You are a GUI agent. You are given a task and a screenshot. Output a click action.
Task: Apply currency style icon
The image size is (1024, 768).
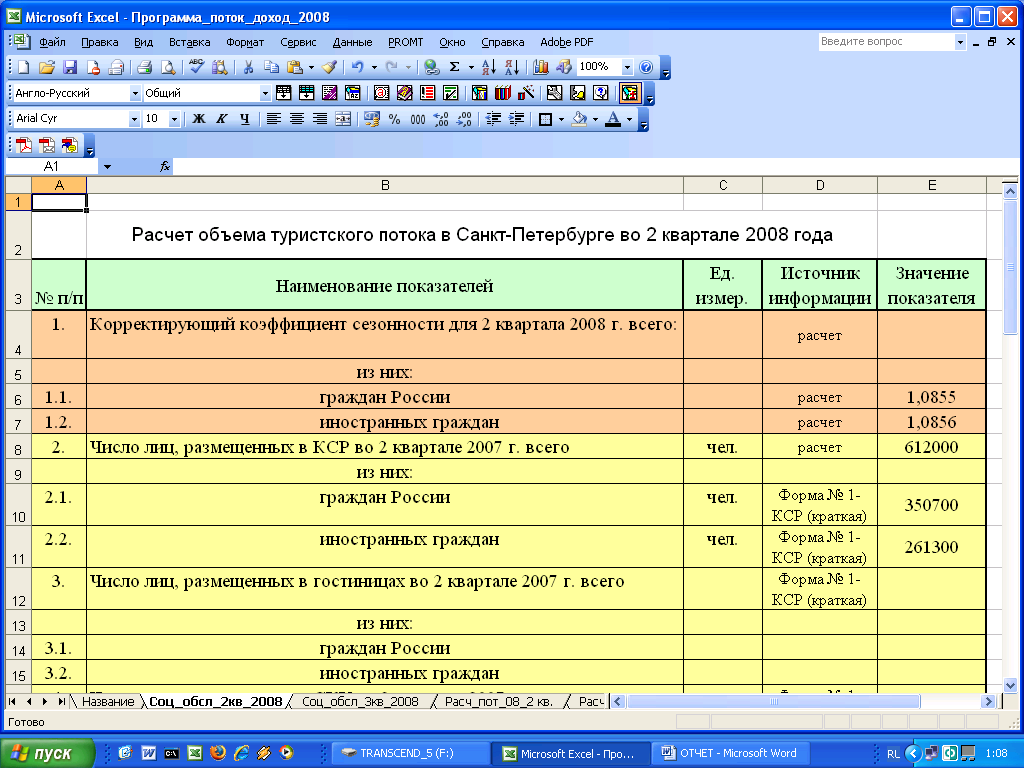click(372, 119)
